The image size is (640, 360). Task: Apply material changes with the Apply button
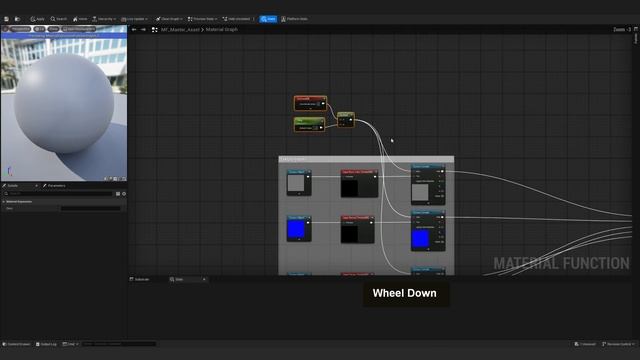[37, 19]
